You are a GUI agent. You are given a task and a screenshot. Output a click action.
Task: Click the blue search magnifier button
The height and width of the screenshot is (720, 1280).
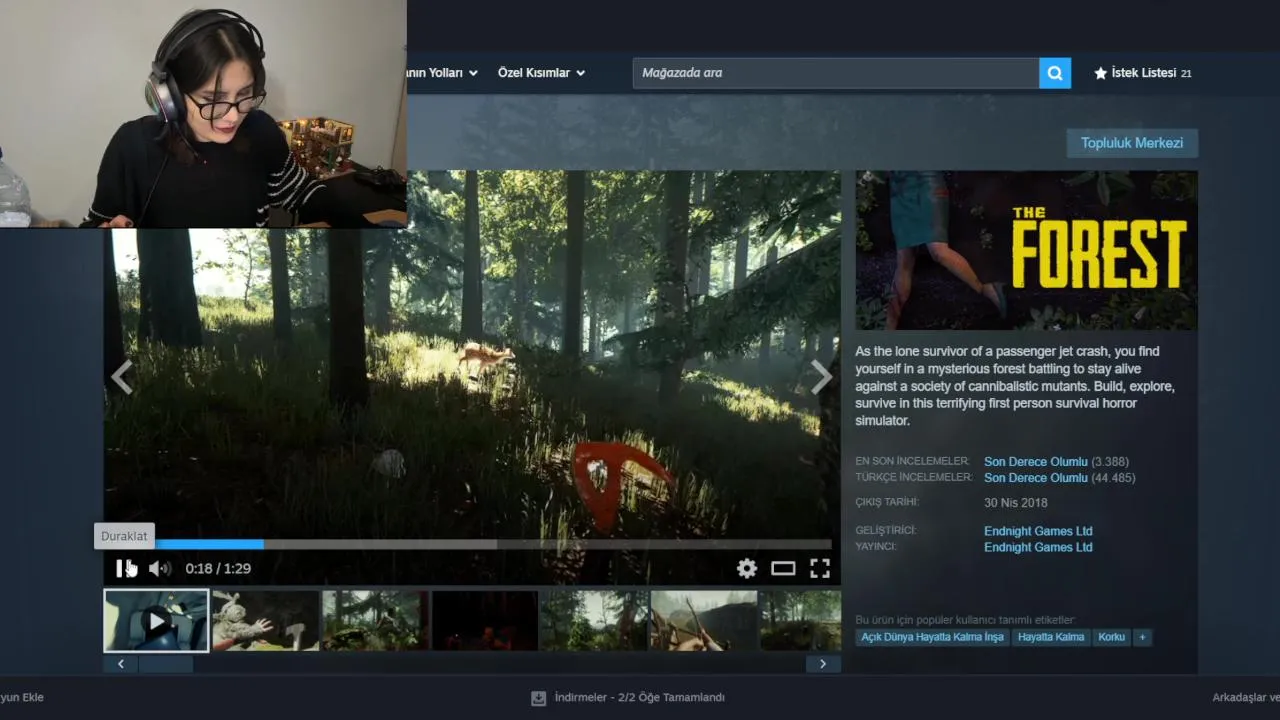(x=1055, y=73)
